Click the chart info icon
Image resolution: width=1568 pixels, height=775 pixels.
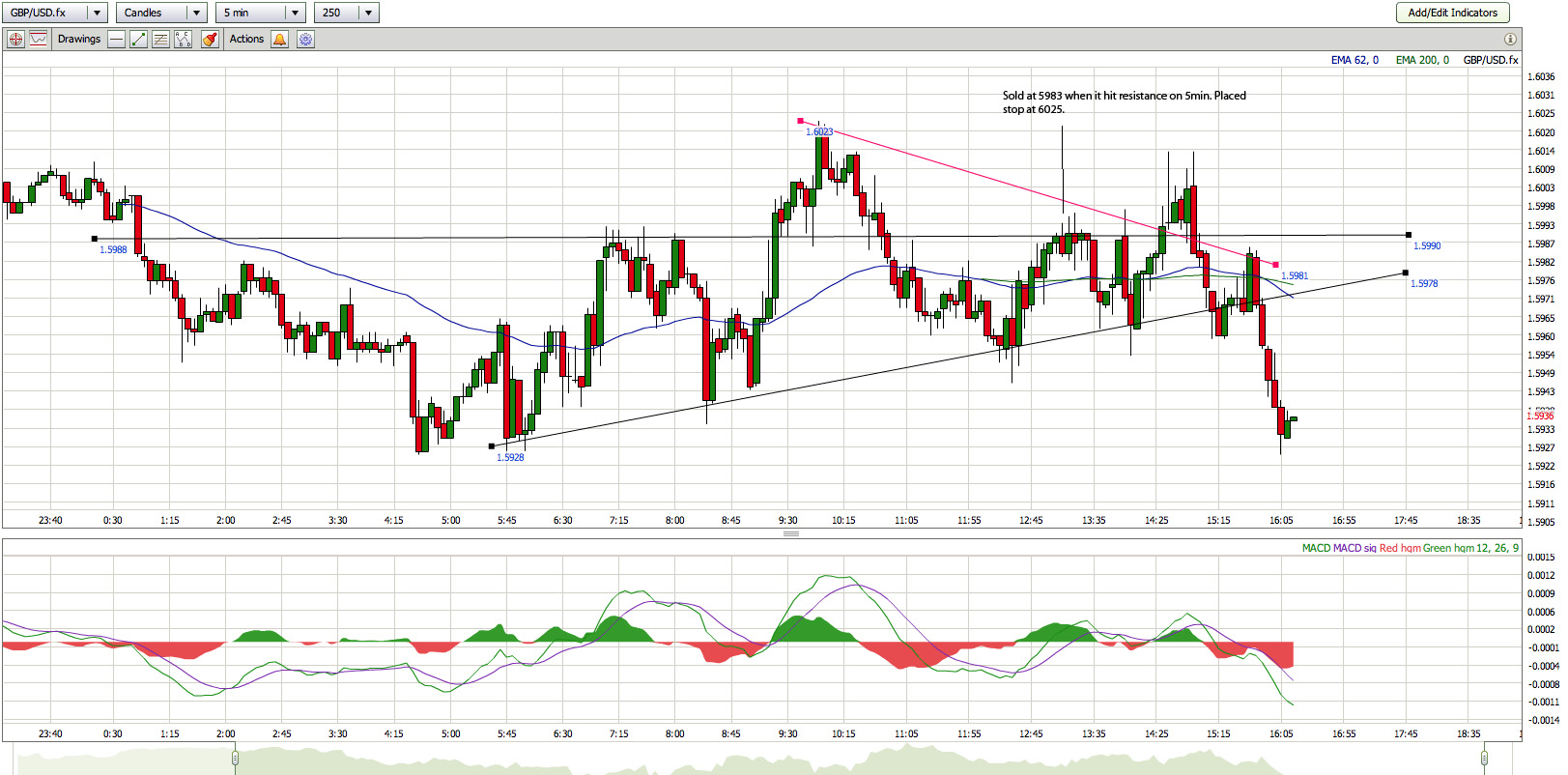[x=1510, y=40]
